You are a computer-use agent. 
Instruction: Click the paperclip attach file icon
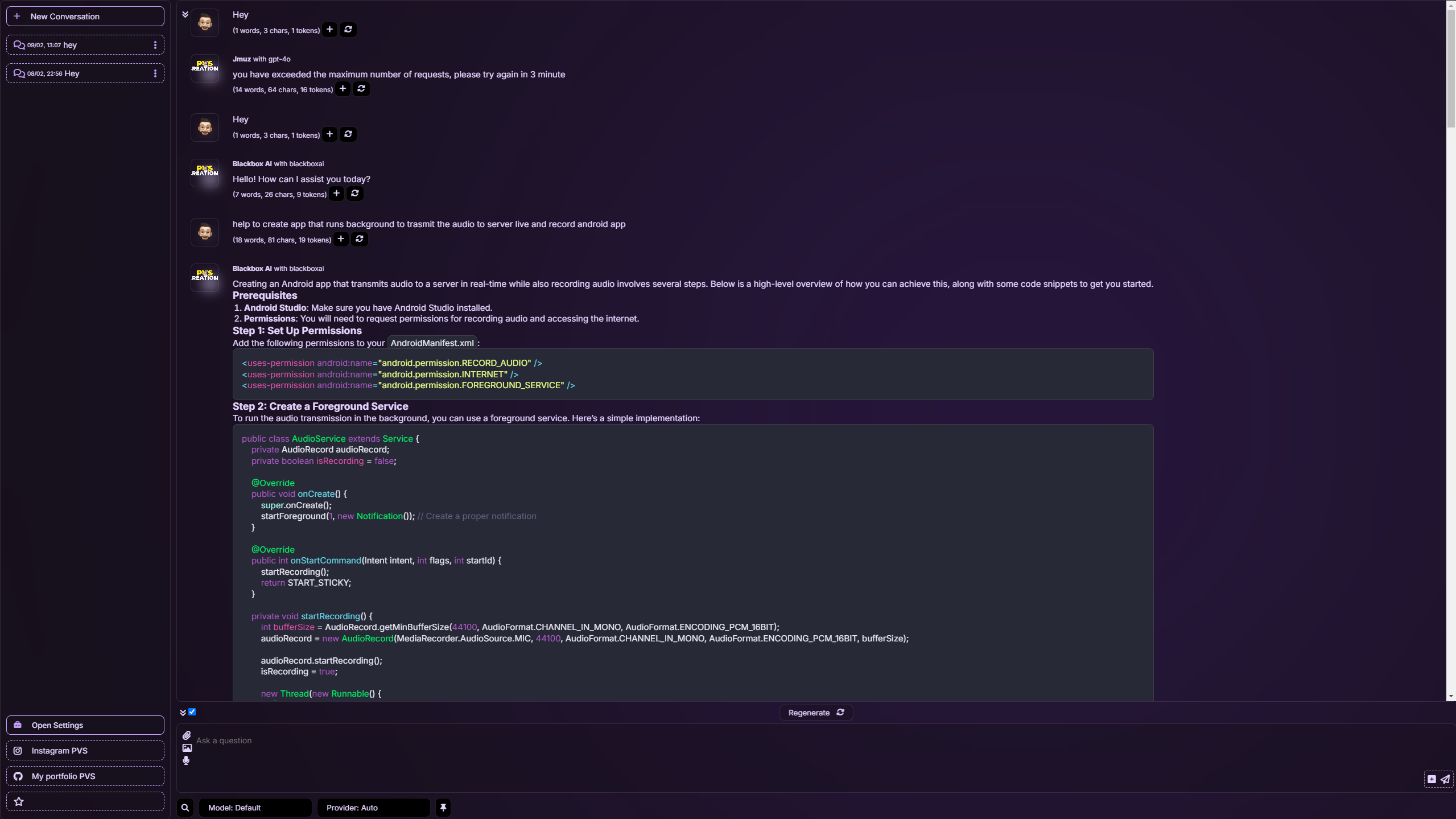[x=187, y=735]
